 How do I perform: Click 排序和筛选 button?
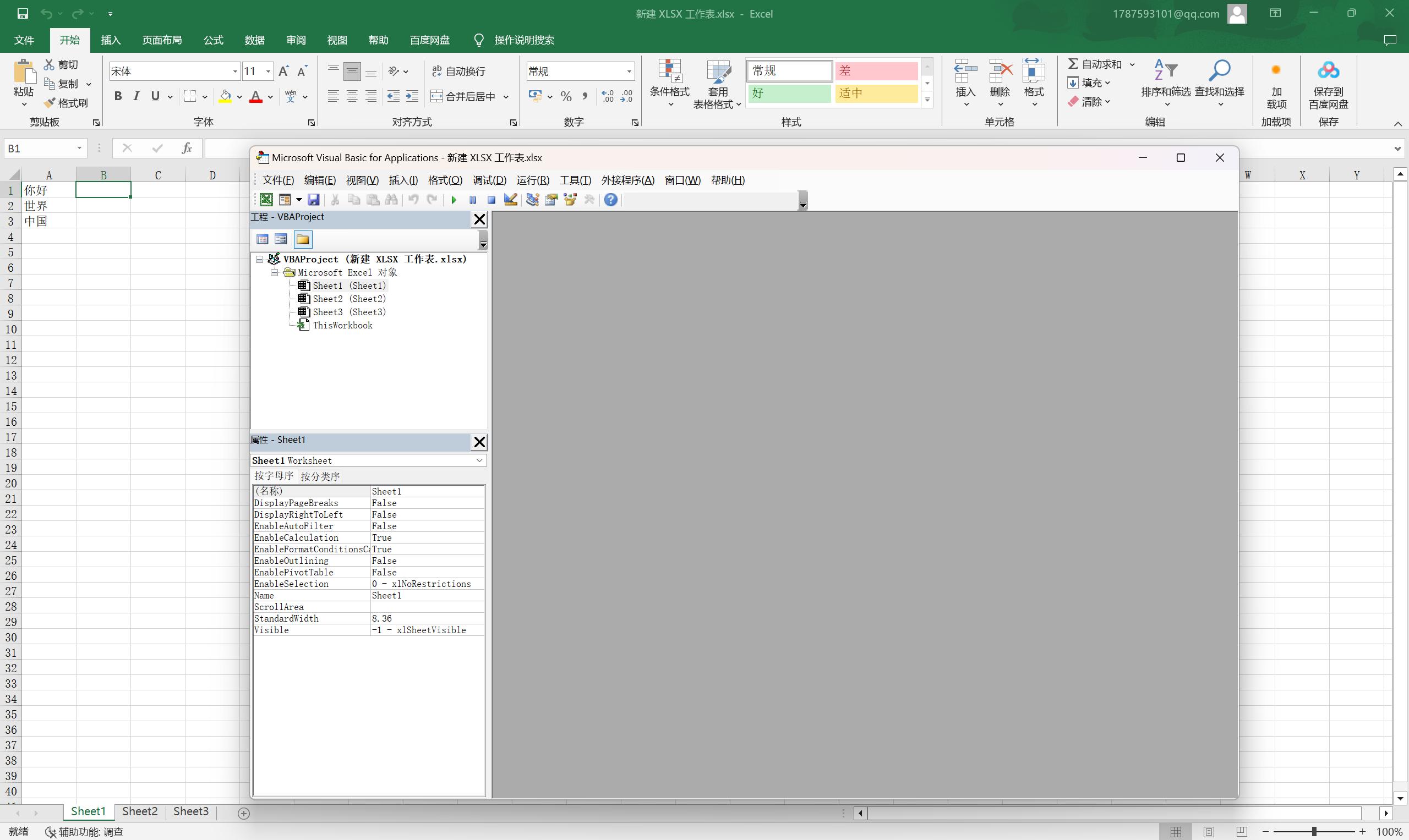[1166, 83]
